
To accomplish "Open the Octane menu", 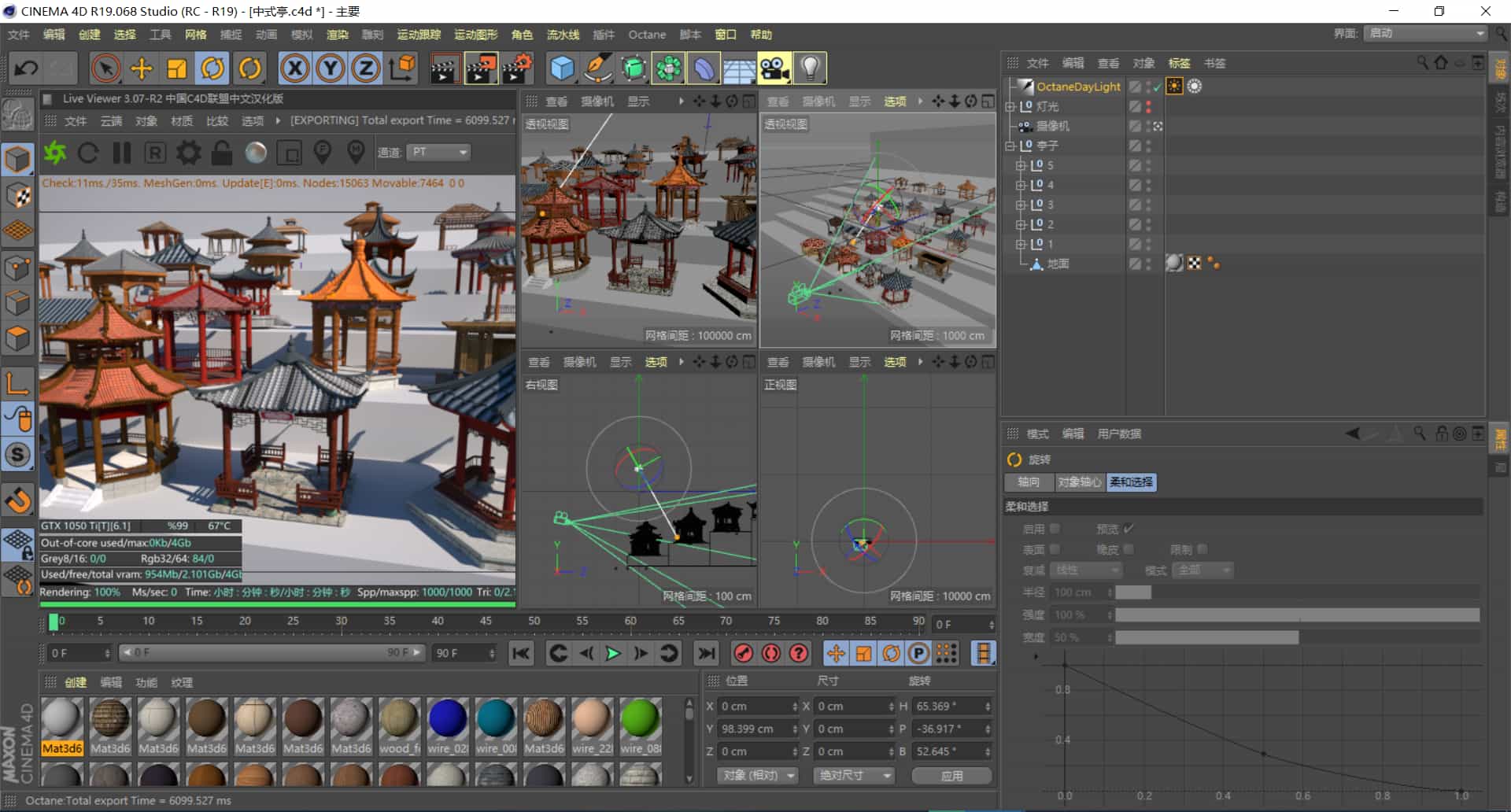I will tap(647, 35).
